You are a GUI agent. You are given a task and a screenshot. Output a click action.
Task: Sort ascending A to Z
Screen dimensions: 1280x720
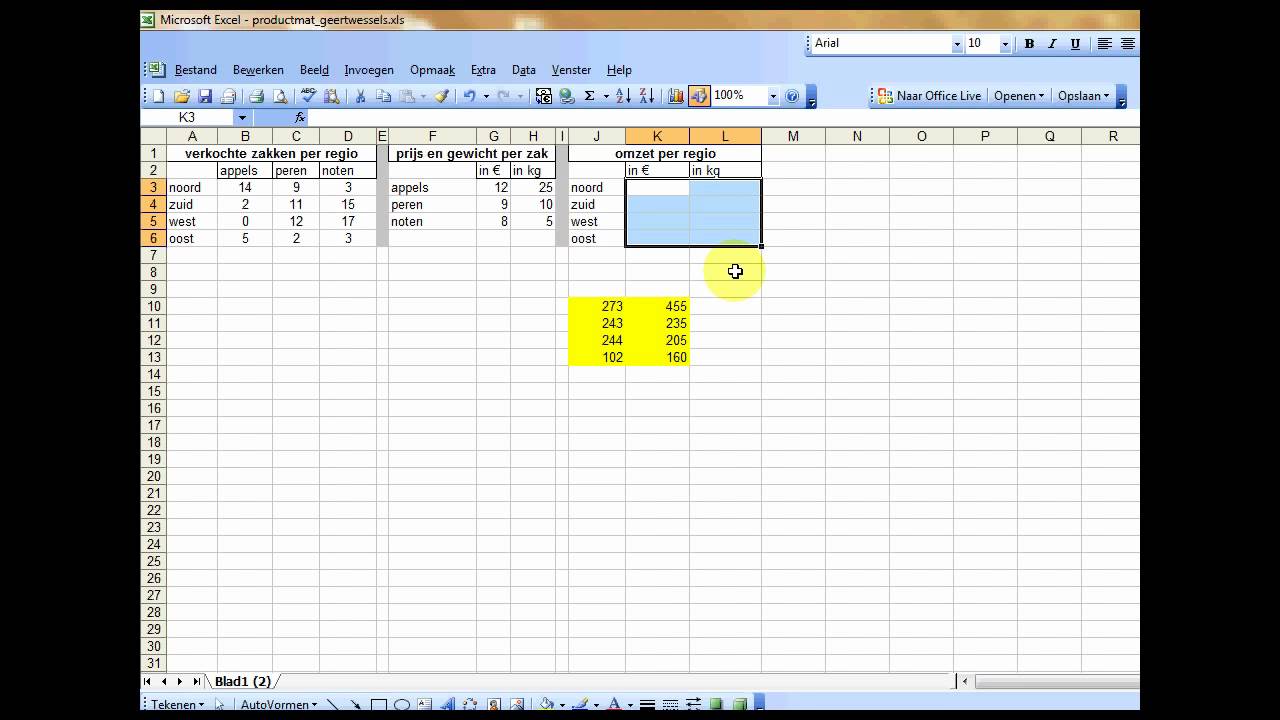pos(623,96)
